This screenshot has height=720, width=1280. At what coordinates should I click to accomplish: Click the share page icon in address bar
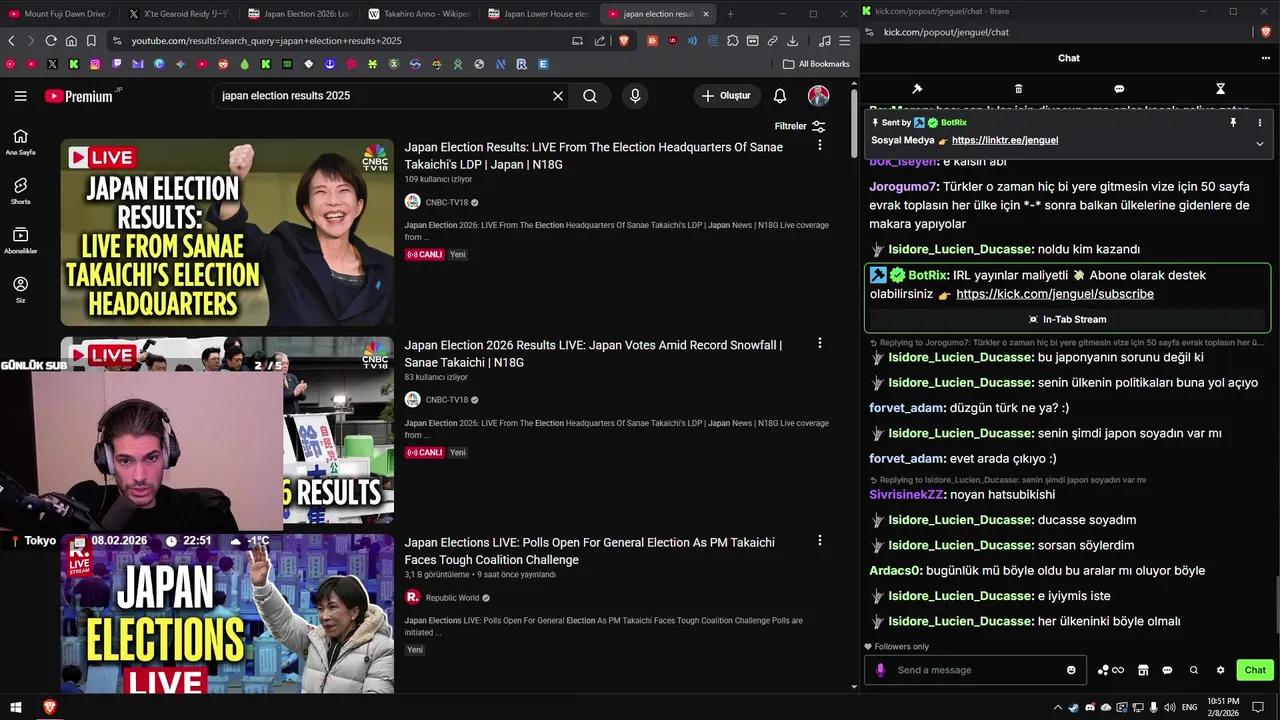(600, 41)
